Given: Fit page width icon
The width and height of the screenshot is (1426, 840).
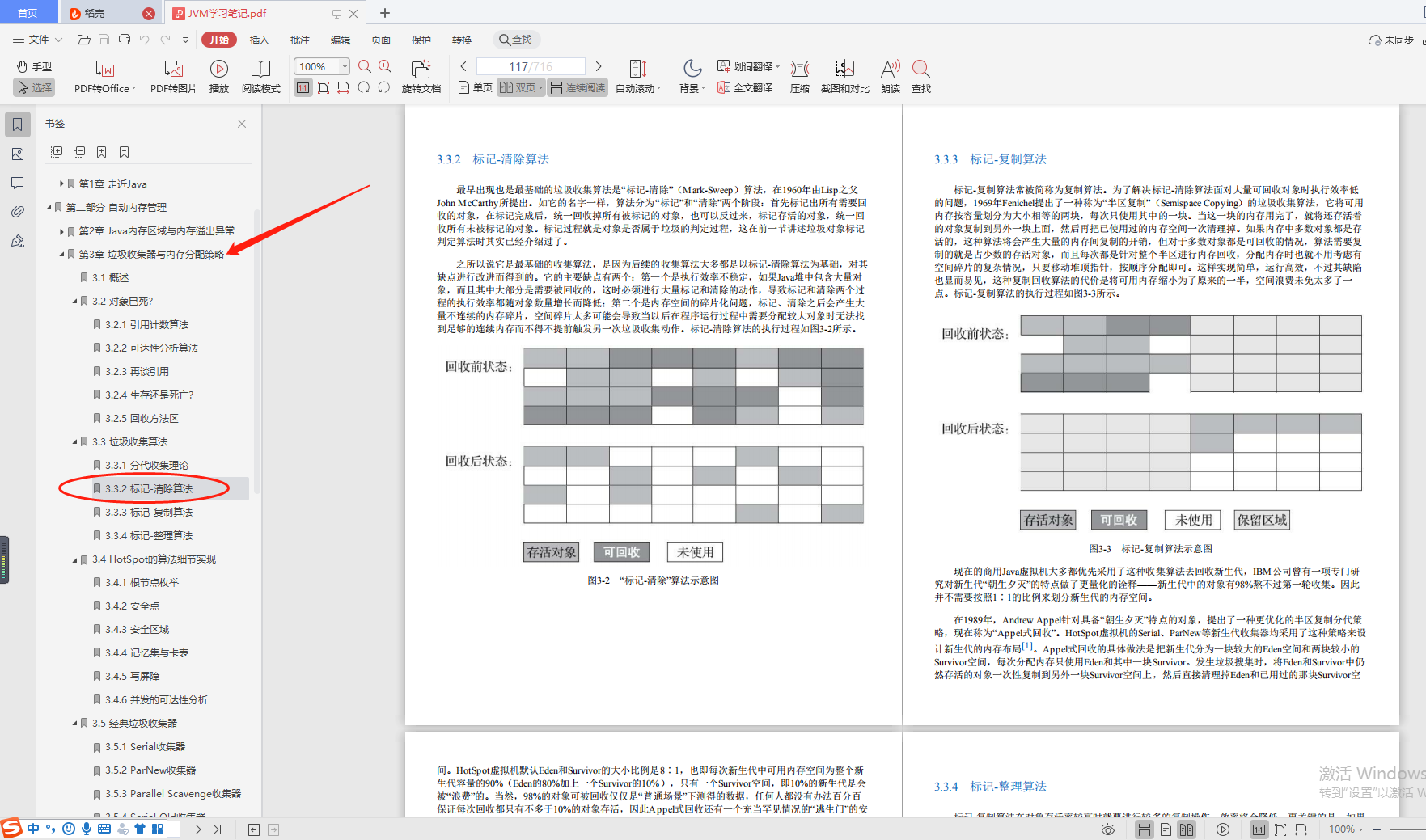Looking at the screenshot, I should 344,87.
